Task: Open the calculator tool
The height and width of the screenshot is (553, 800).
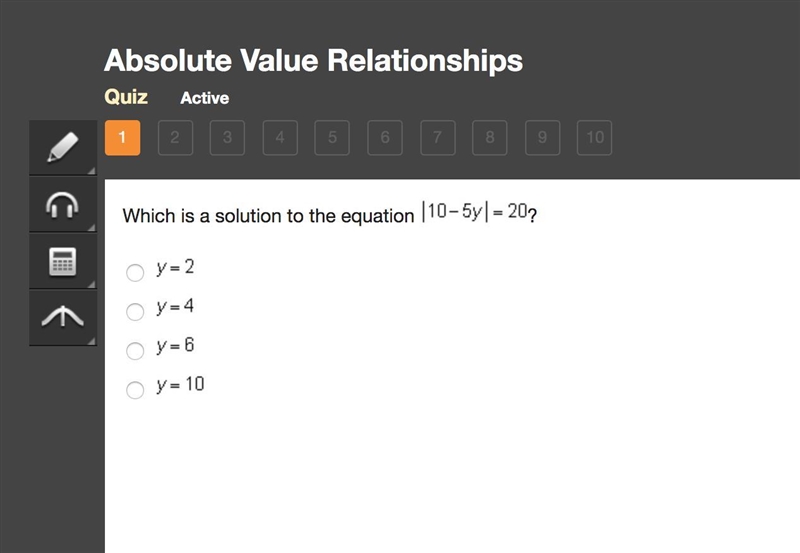Action: [63, 262]
